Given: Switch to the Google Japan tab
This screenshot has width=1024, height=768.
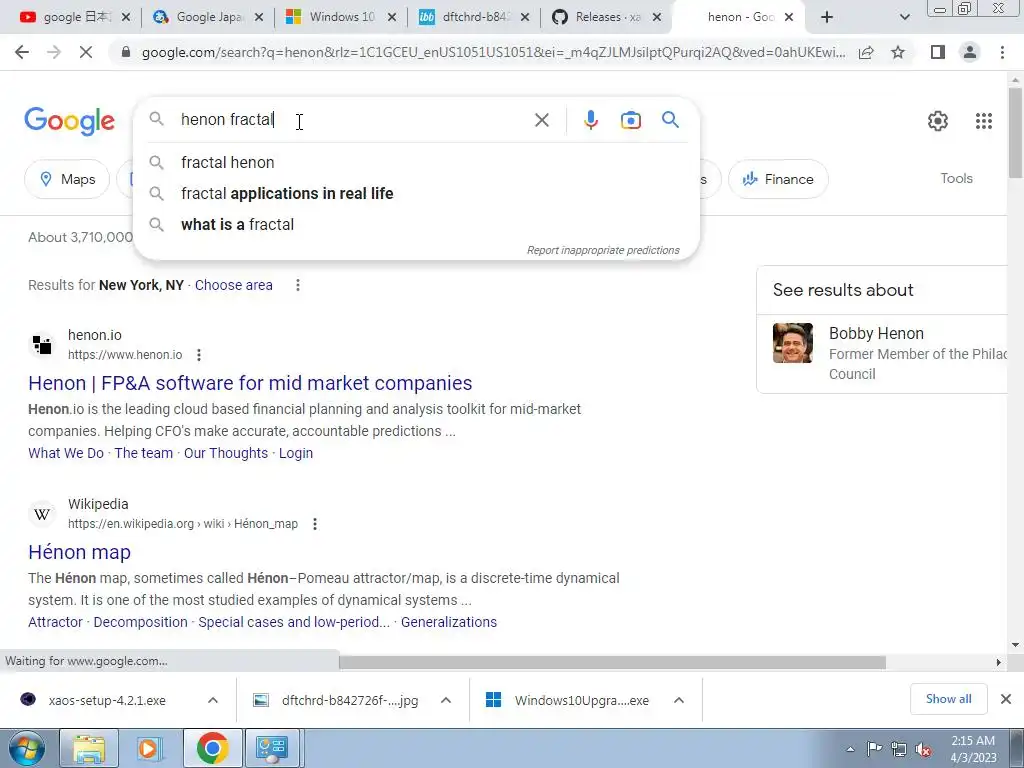Looking at the screenshot, I should click(x=208, y=17).
